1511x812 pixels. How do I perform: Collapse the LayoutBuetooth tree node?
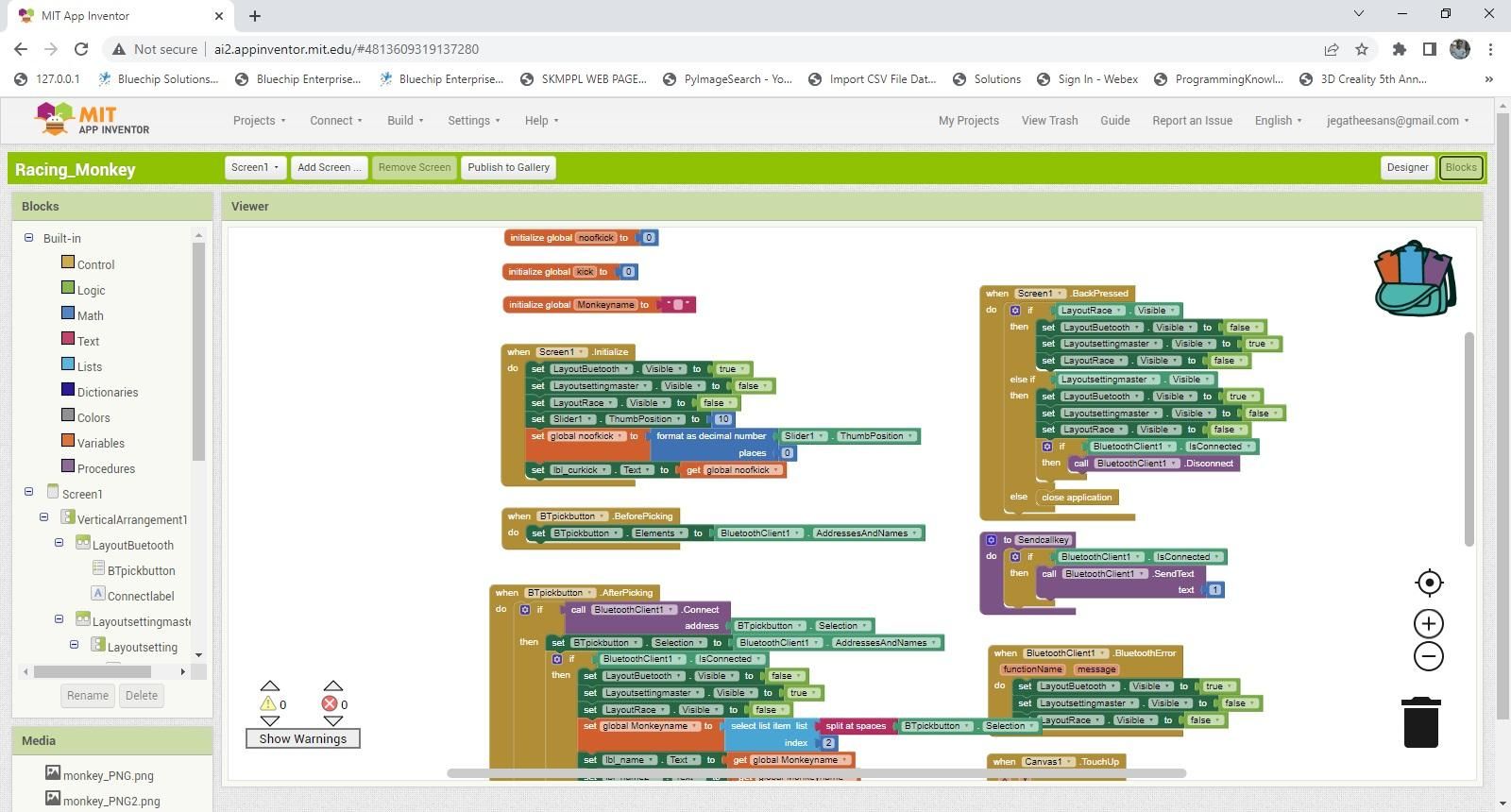click(59, 544)
